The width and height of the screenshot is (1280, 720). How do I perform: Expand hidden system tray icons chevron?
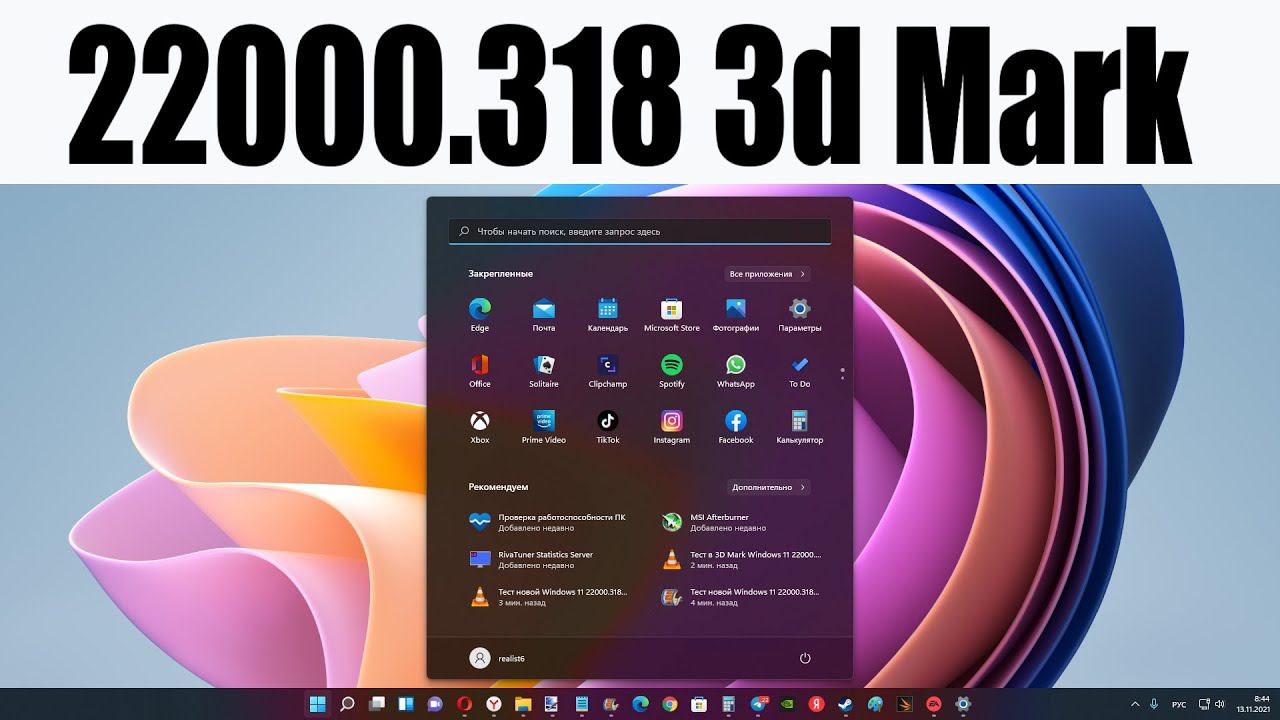click(x=1134, y=704)
